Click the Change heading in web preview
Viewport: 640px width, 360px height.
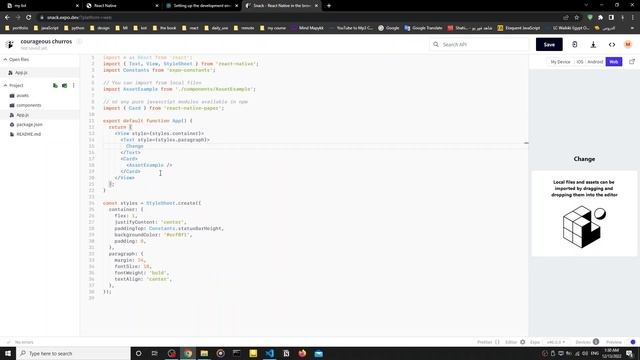pyautogui.click(x=584, y=159)
